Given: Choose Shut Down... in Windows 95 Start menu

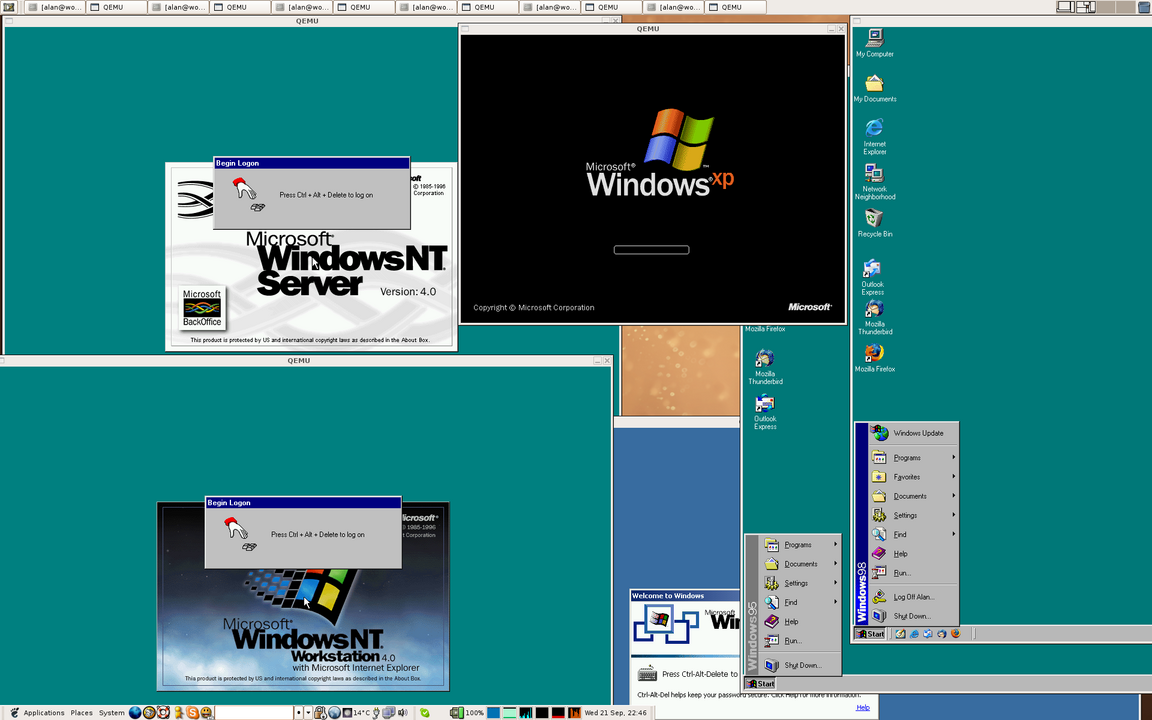Looking at the screenshot, I should tap(799, 665).
